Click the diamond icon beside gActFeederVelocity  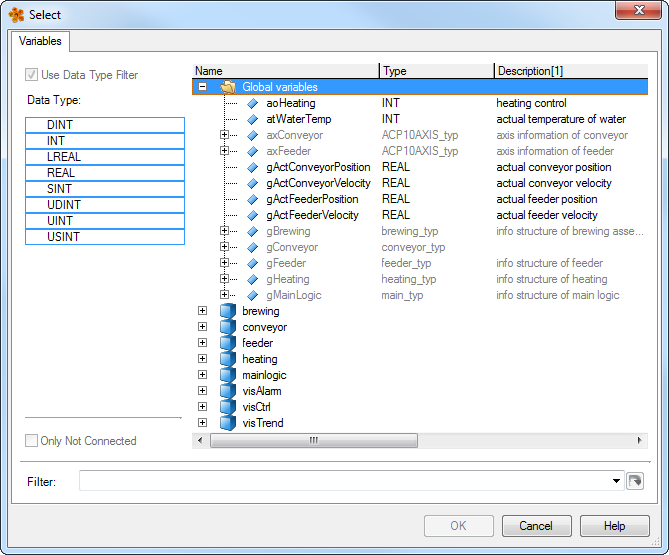point(253,215)
